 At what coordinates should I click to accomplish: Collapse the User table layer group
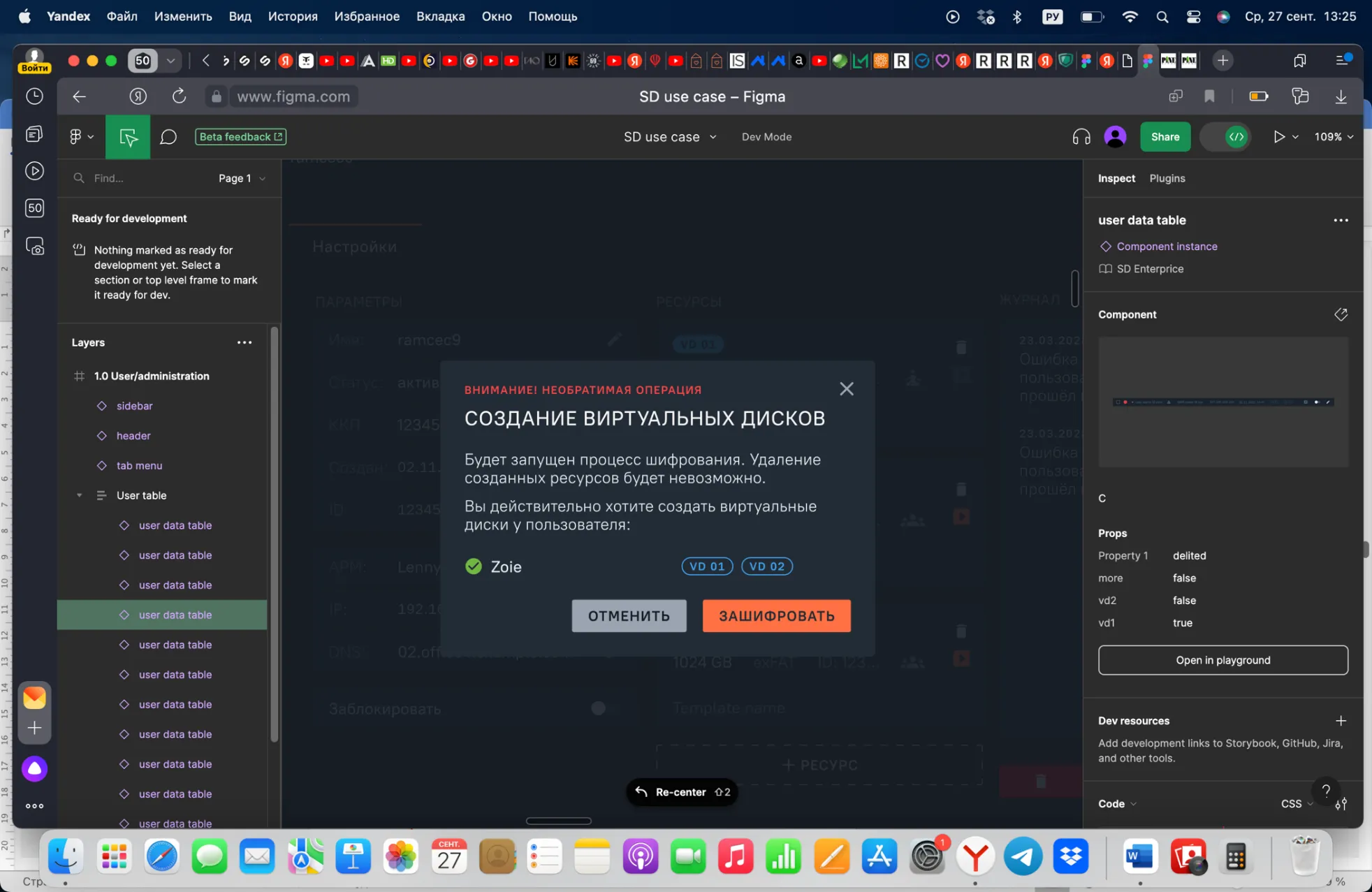pyautogui.click(x=79, y=495)
